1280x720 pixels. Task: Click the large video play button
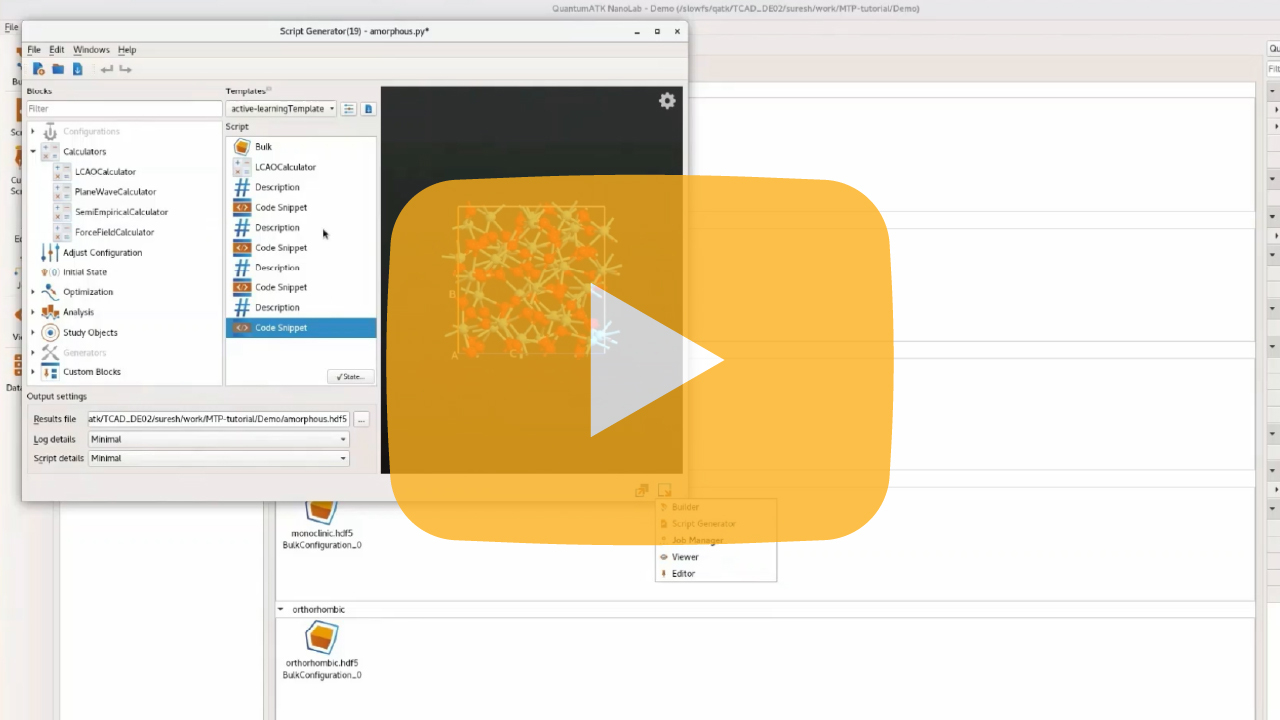[x=640, y=360]
